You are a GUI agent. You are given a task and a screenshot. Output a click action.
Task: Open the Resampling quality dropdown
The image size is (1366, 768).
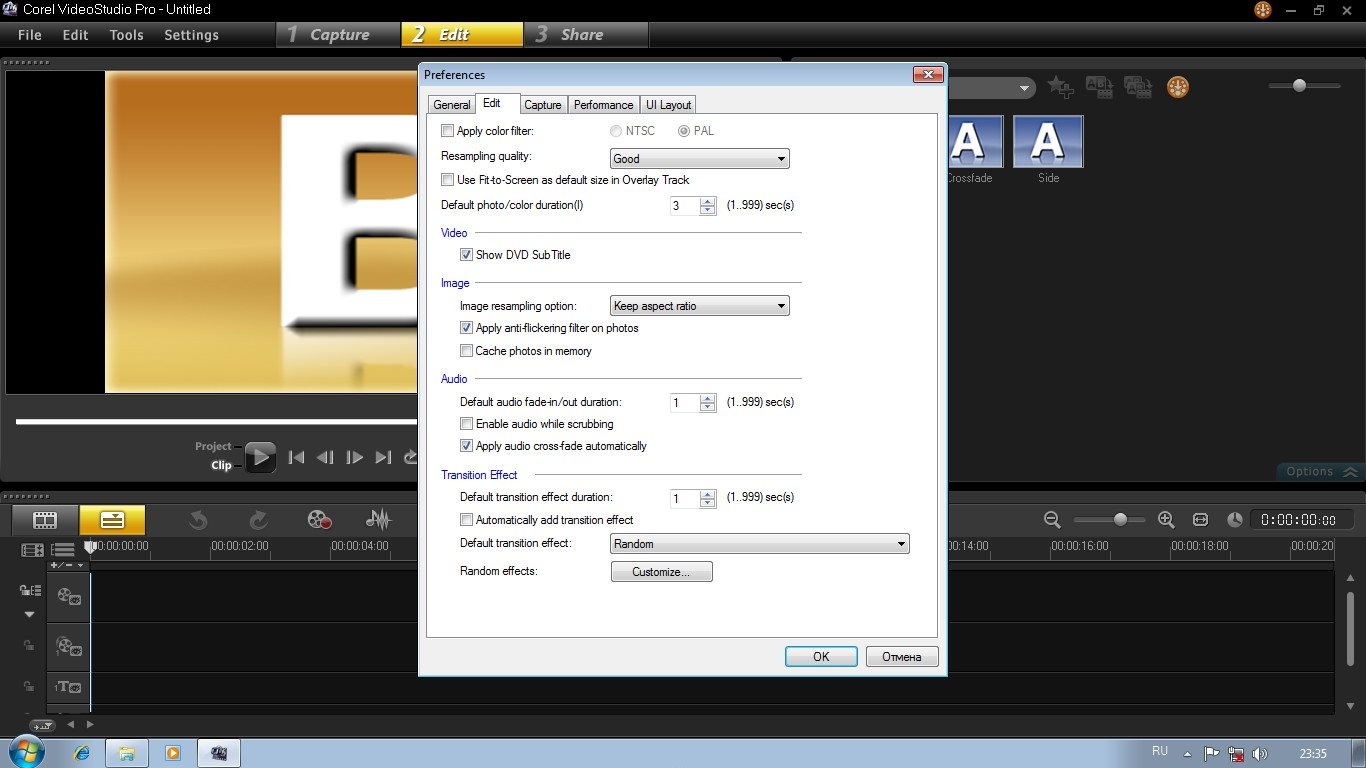click(699, 159)
